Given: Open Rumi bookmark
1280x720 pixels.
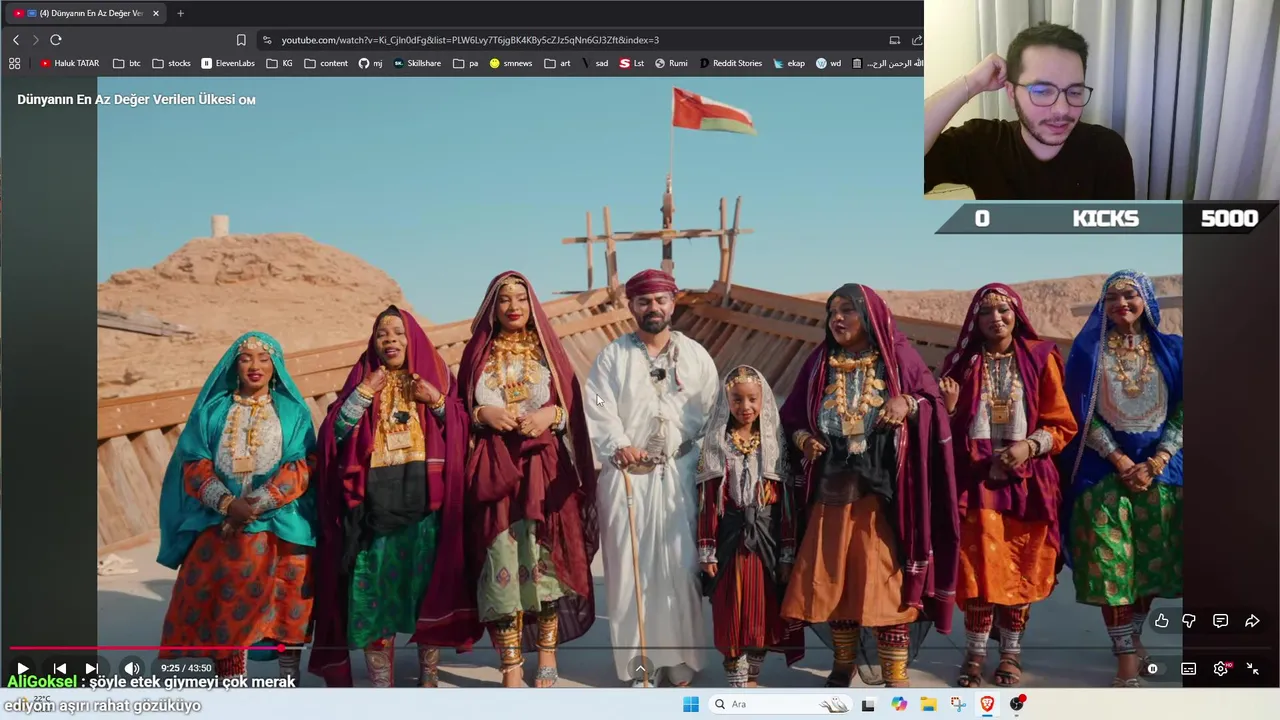Looking at the screenshot, I should click(x=671, y=63).
